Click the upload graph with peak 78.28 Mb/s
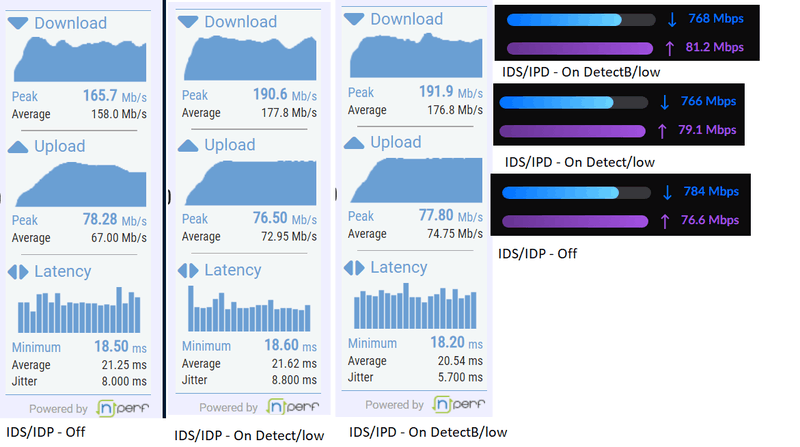The height and width of the screenshot is (447, 800). tap(80, 184)
